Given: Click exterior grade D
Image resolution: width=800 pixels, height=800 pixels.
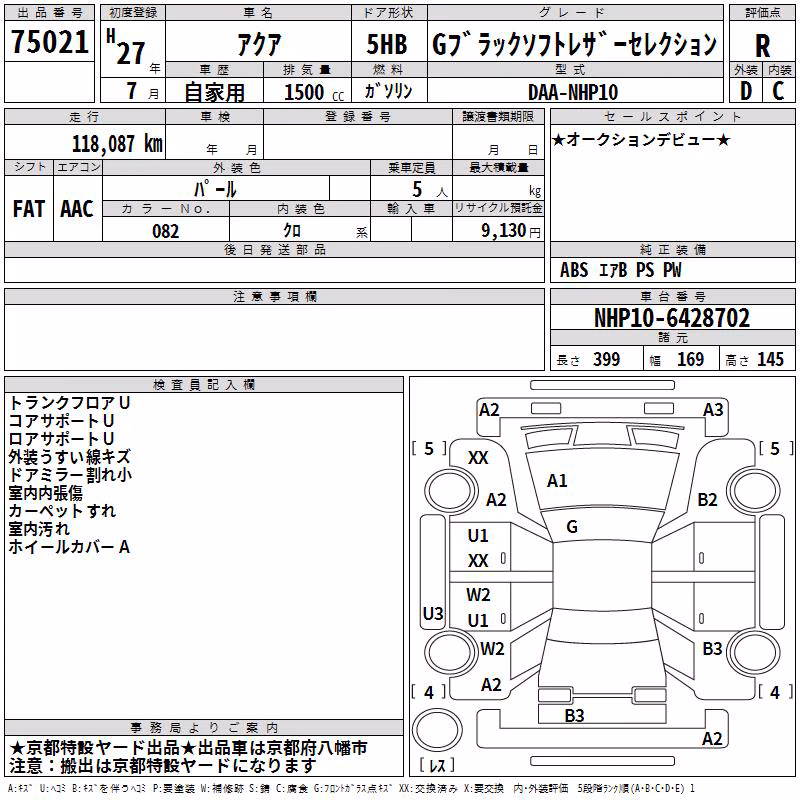Looking at the screenshot, I should 746,91.
